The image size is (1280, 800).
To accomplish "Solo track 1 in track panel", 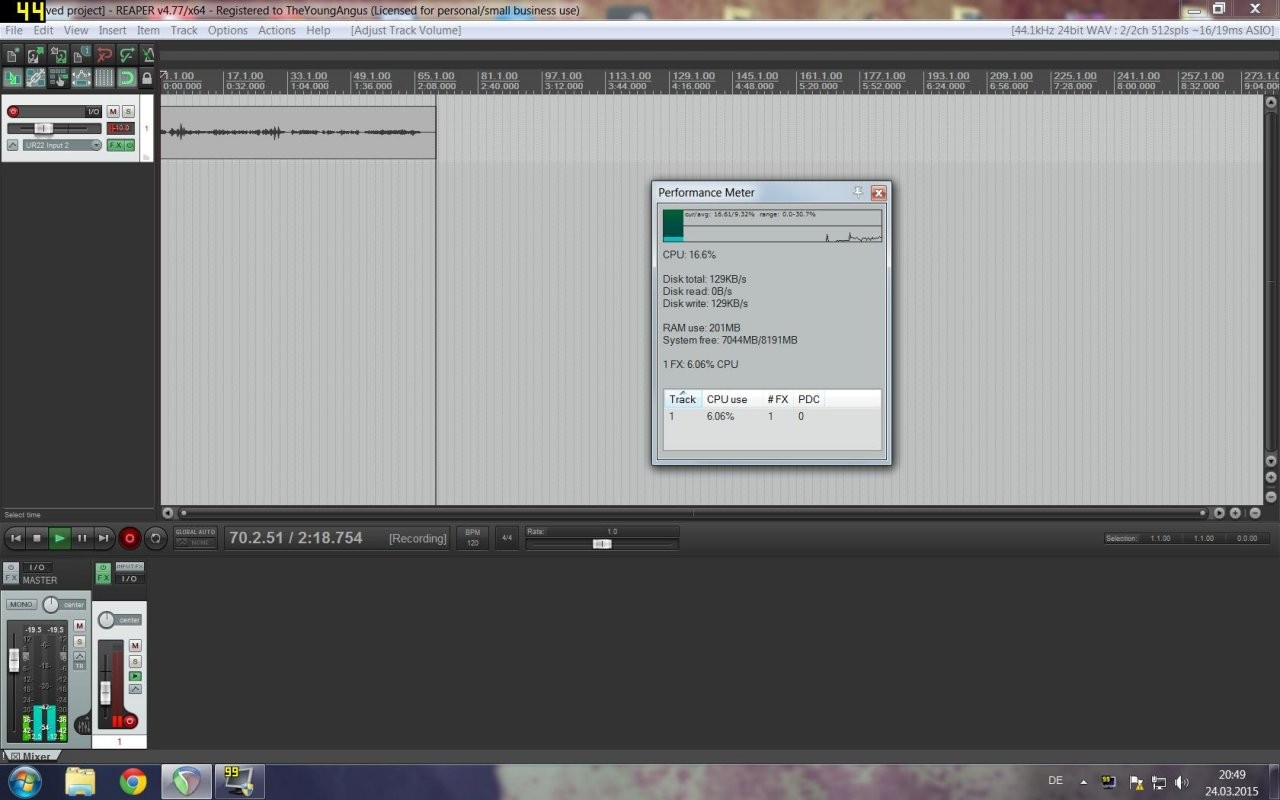I will (128, 112).
